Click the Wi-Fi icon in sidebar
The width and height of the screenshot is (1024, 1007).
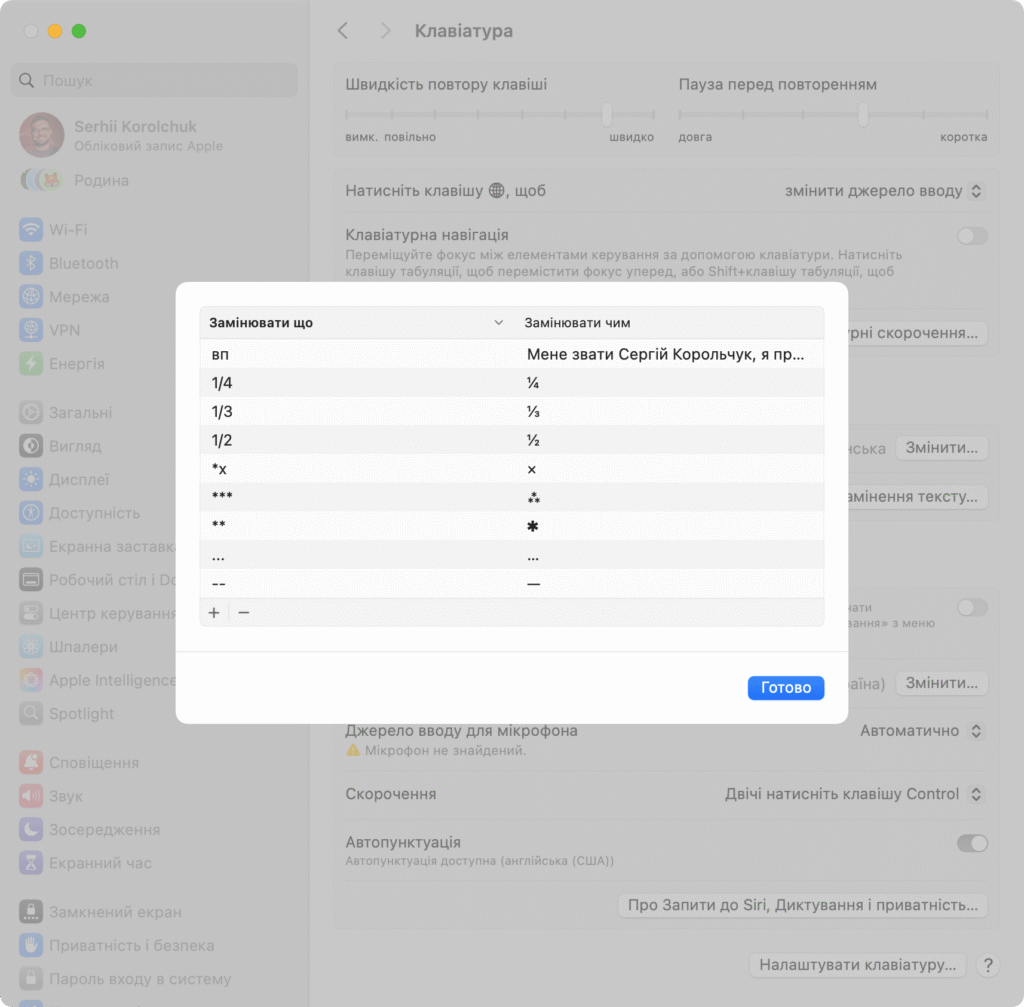[x=31, y=230]
